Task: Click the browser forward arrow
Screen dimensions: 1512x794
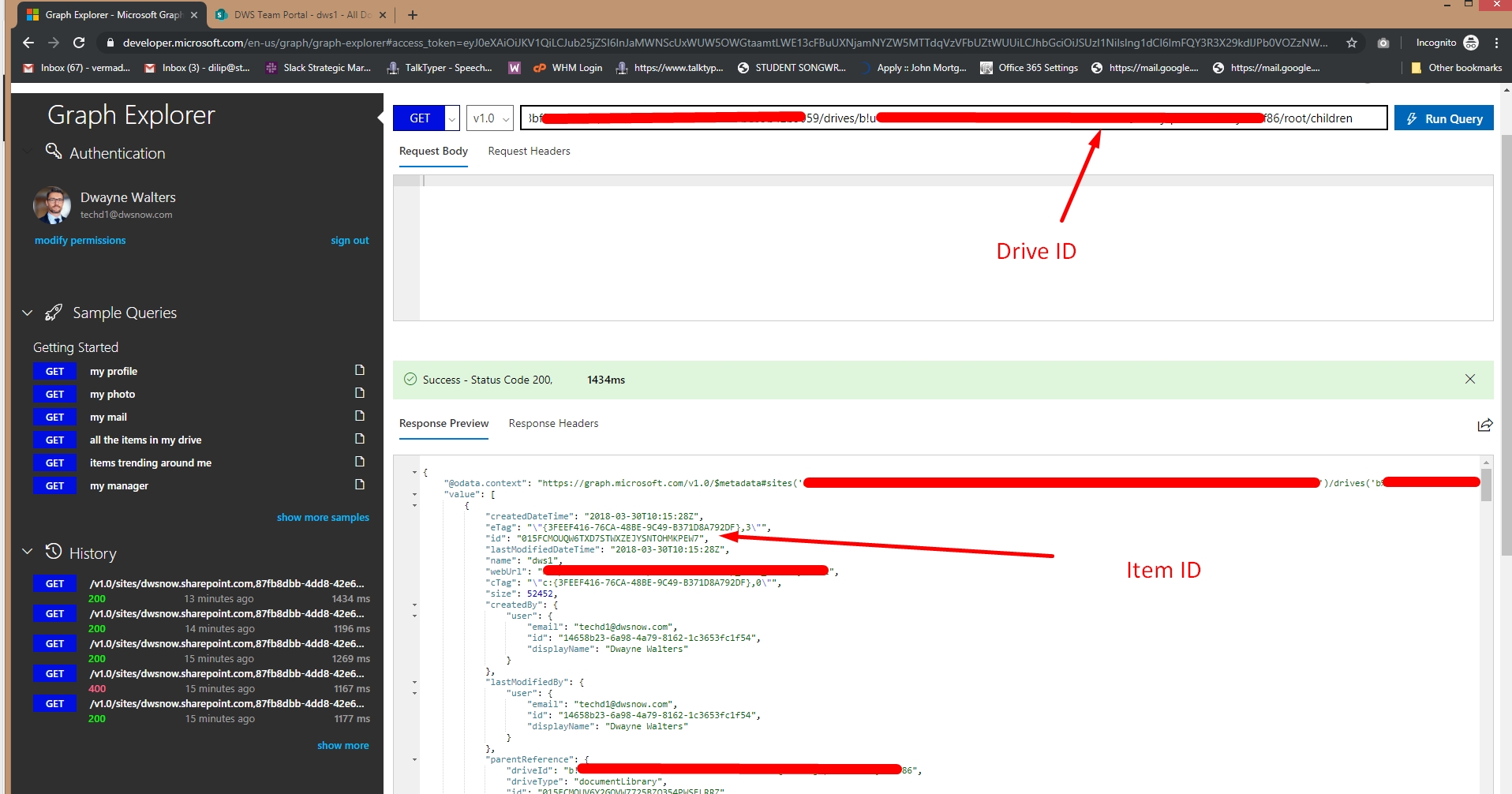Action: pos(54,43)
